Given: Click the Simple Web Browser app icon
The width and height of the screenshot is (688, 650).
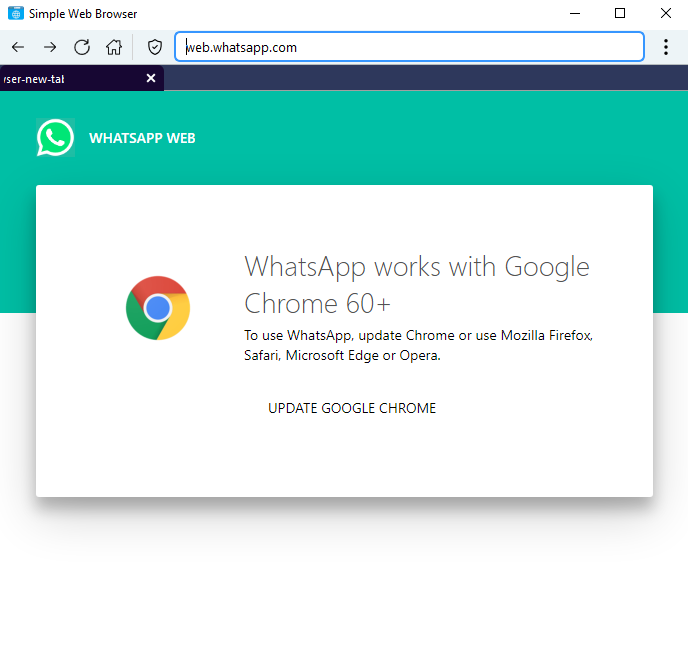Looking at the screenshot, I should click(x=16, y=13).
